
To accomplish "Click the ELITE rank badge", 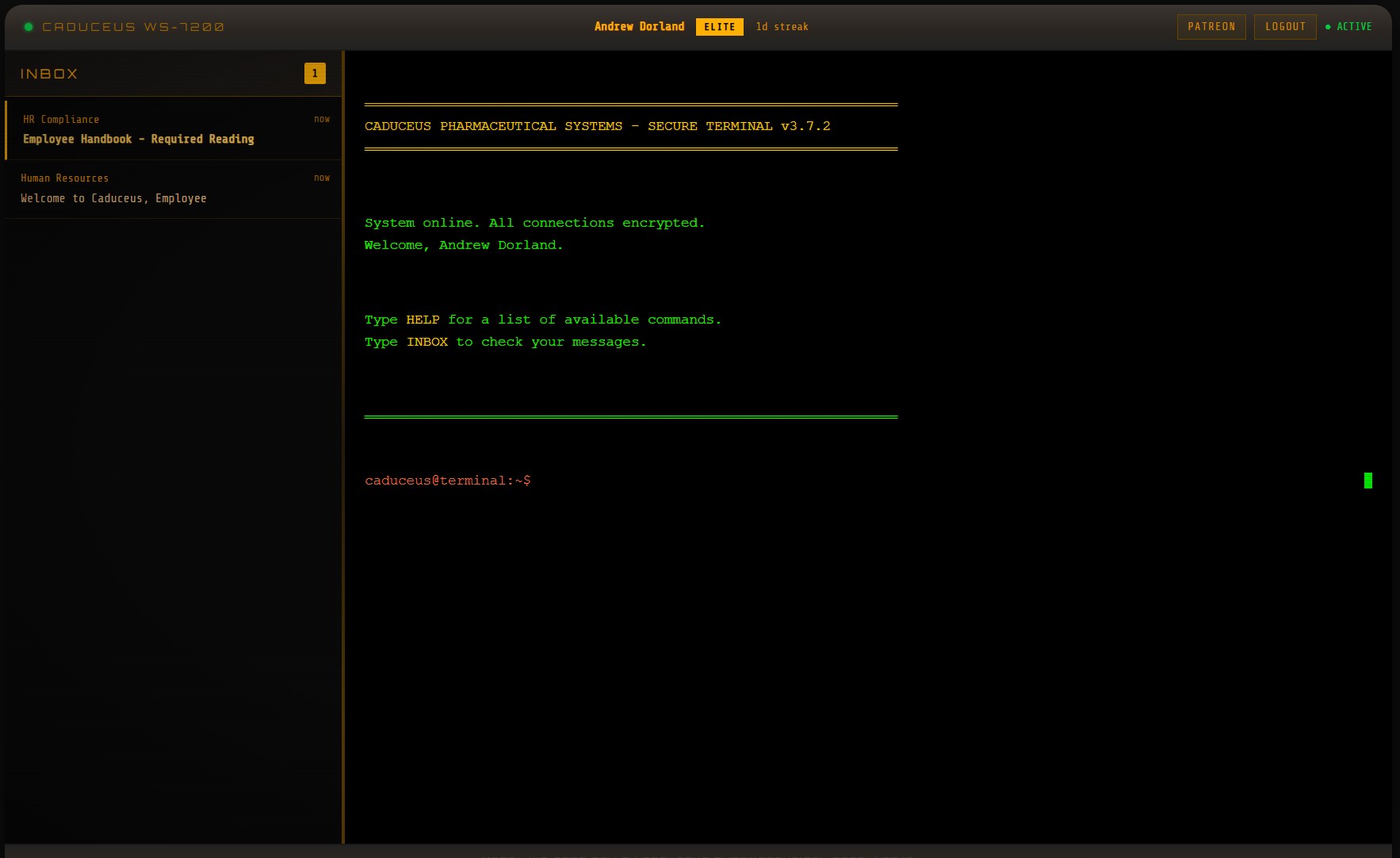I will (x=719, y=26).
